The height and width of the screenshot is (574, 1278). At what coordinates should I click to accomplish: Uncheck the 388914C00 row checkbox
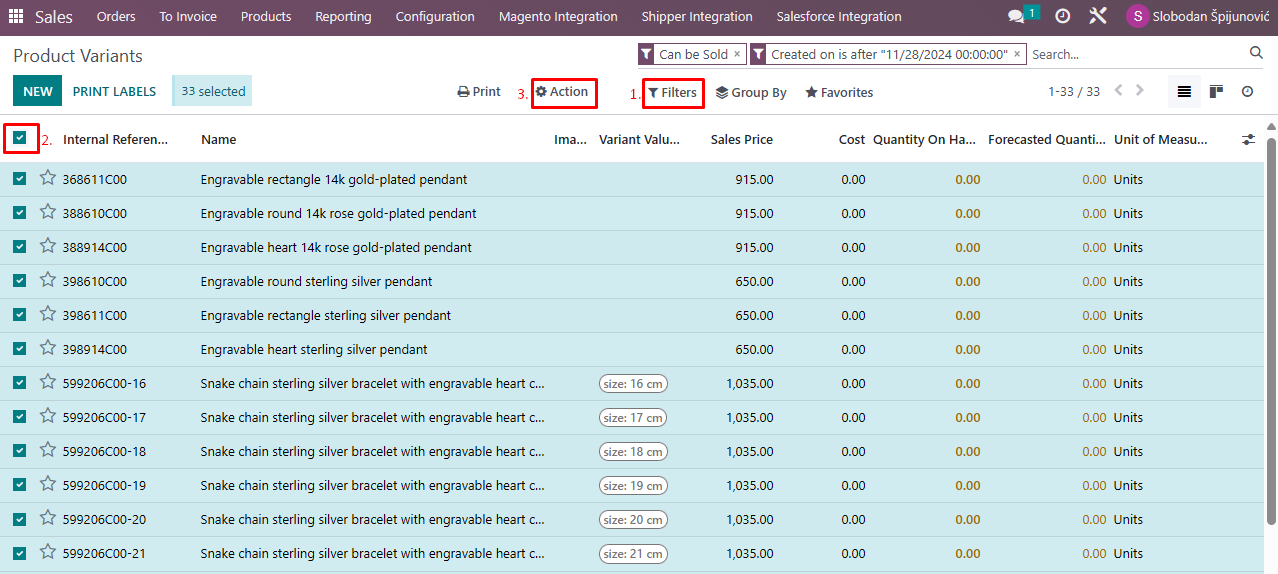(x=20, y=247)
